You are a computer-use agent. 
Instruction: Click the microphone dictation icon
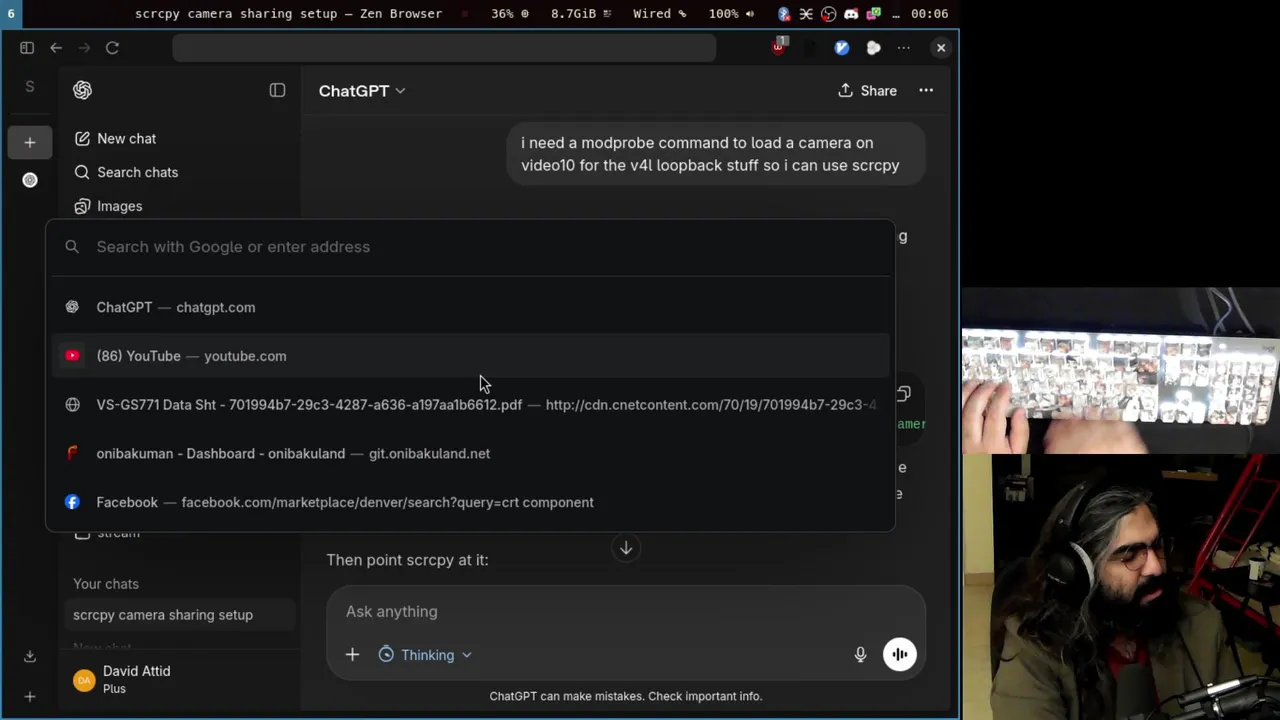[x=860, y=655]
